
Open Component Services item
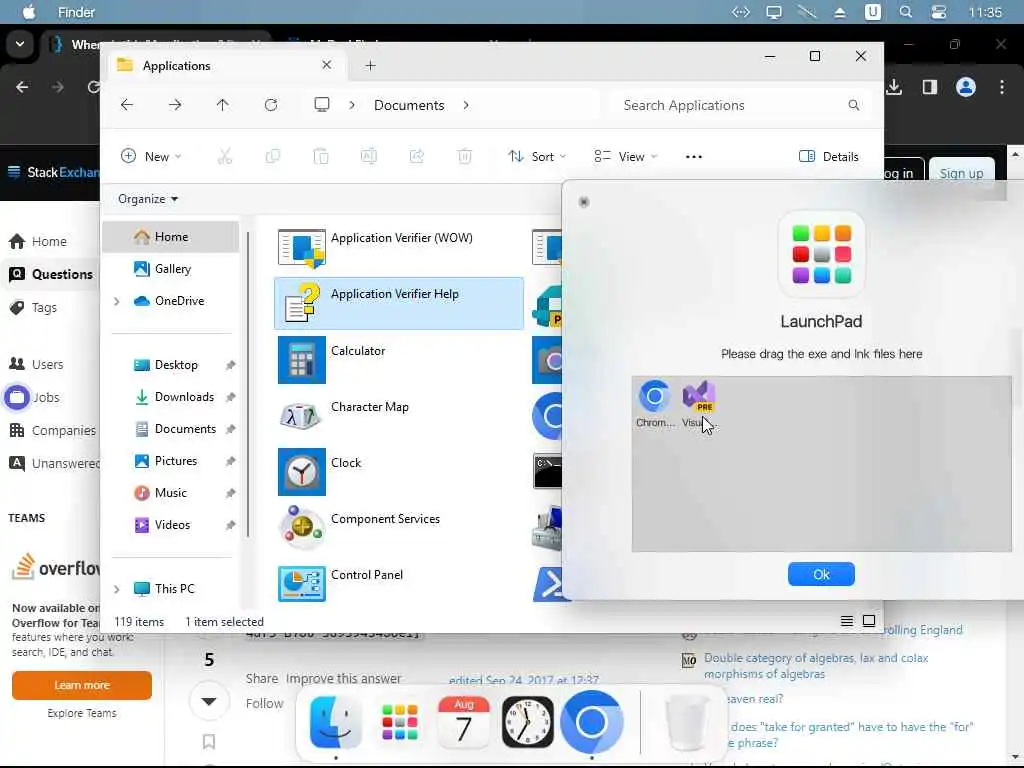398,528
